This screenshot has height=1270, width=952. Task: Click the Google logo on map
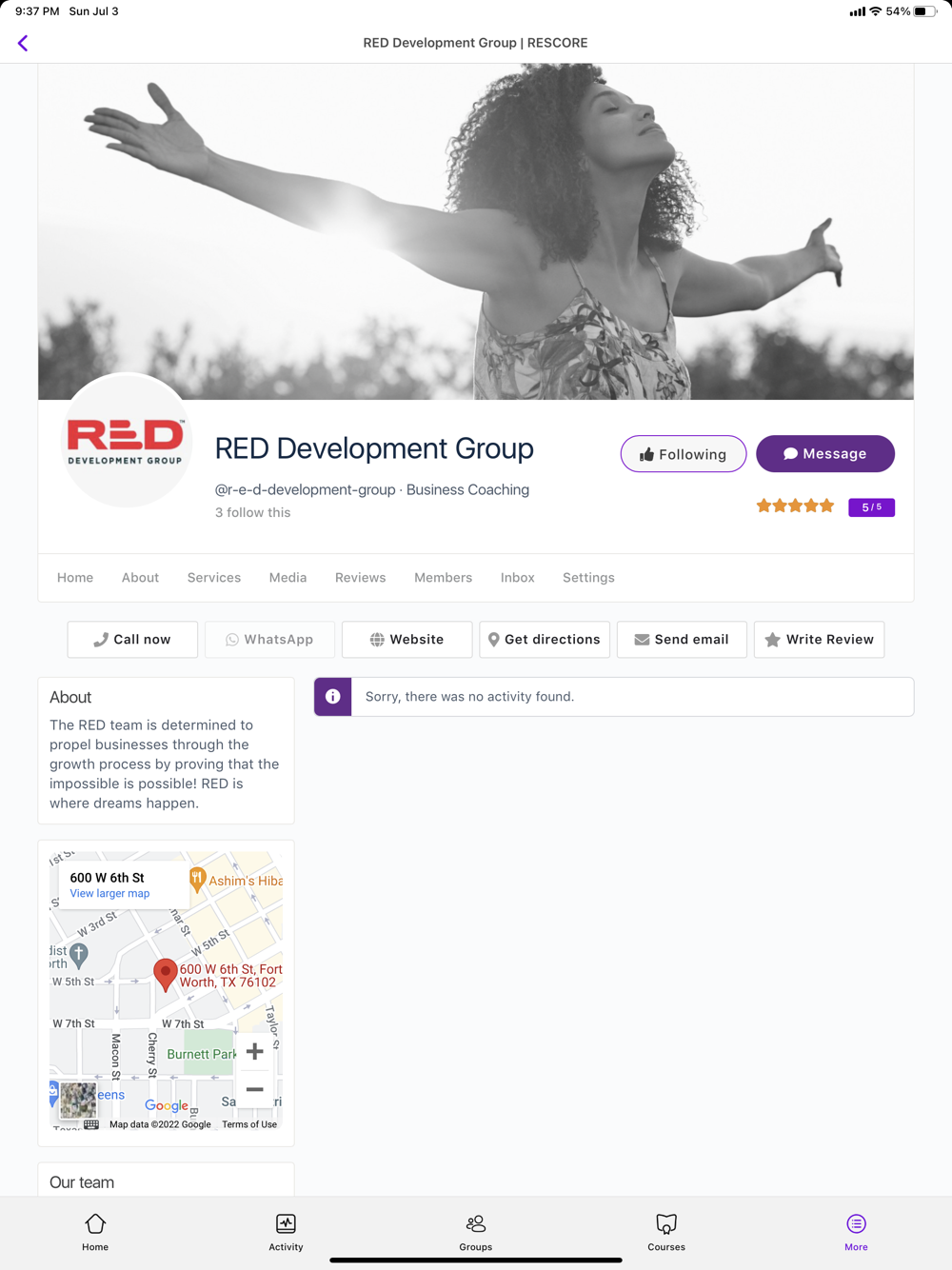tap(167, 1105)
